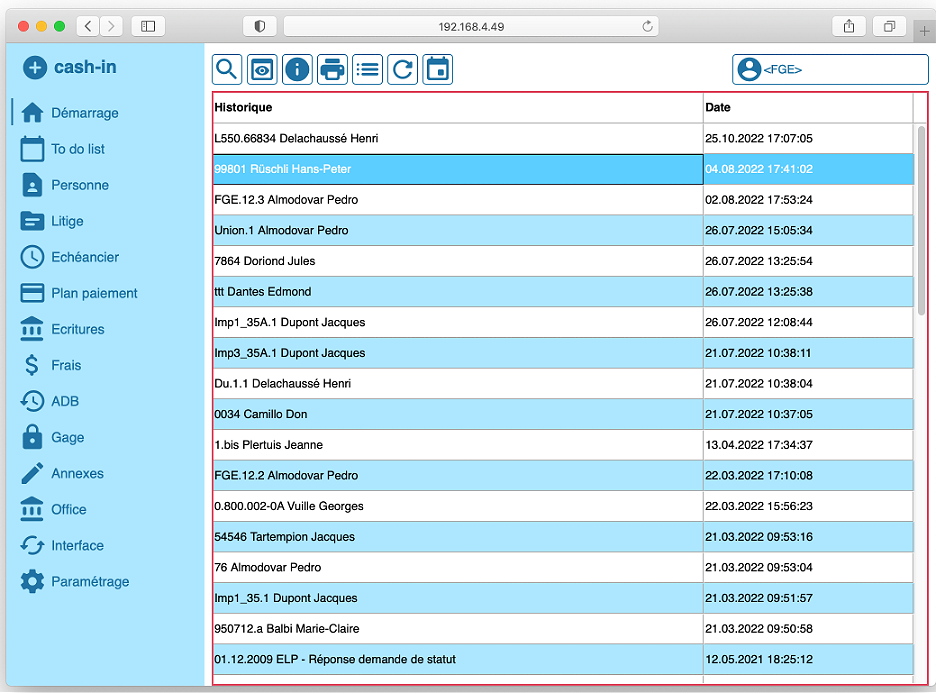This screenshot has width=936, height=694.
Task: Open Plan paiement section
Action: click(x=94, y=293)
